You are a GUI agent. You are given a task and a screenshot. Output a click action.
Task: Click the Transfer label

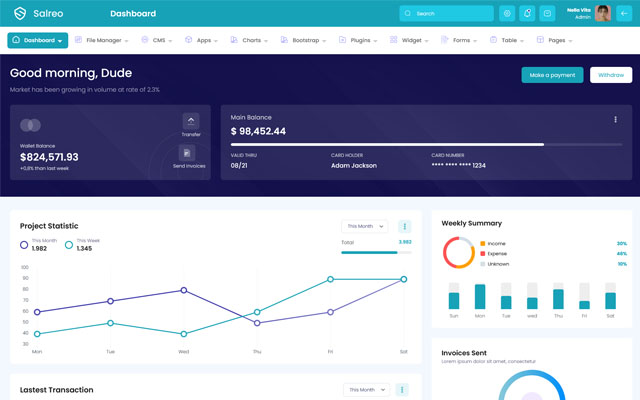pyautogui.click(x=191, y=134)
